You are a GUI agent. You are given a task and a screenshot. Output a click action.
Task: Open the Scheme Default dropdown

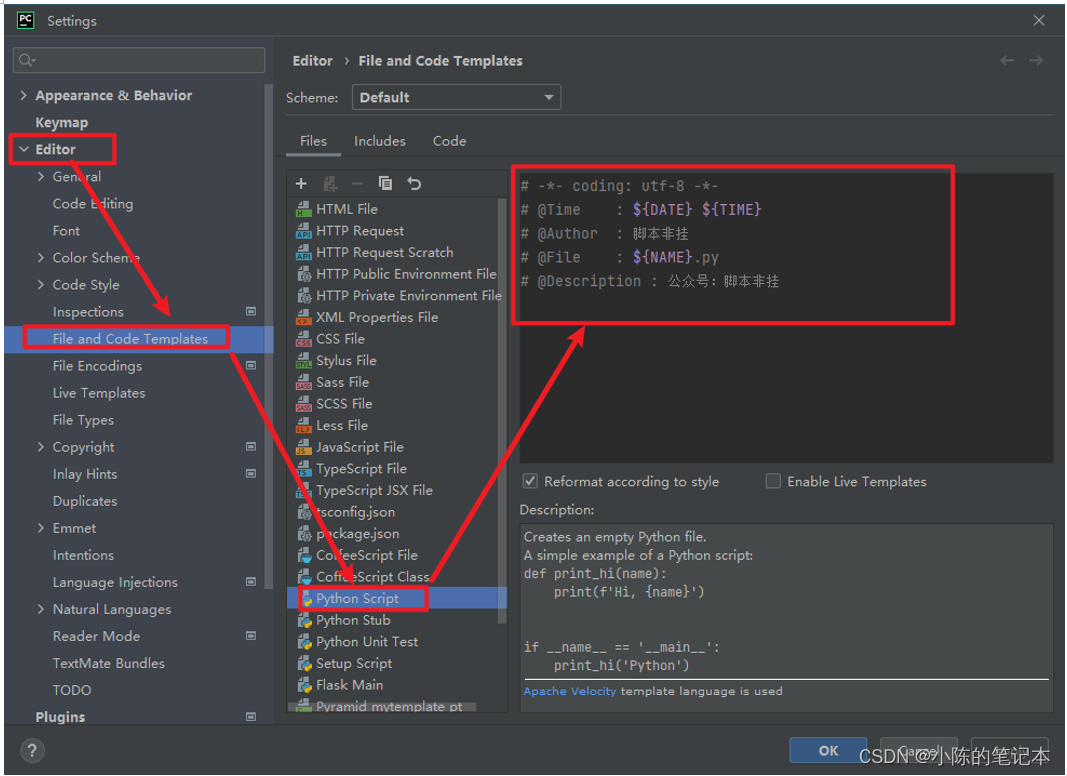coord(456,97)
